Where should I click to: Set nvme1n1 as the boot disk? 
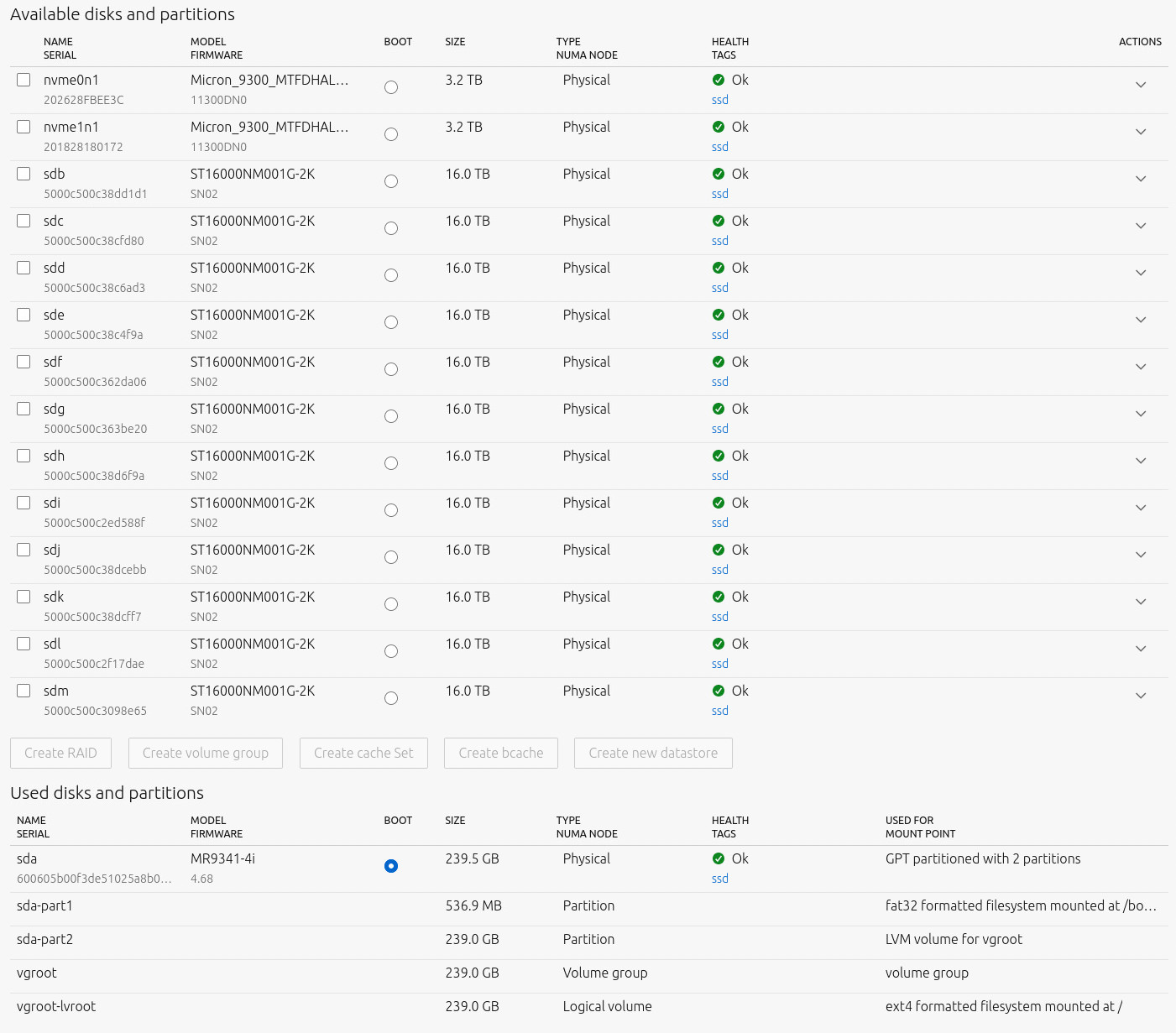391,134
